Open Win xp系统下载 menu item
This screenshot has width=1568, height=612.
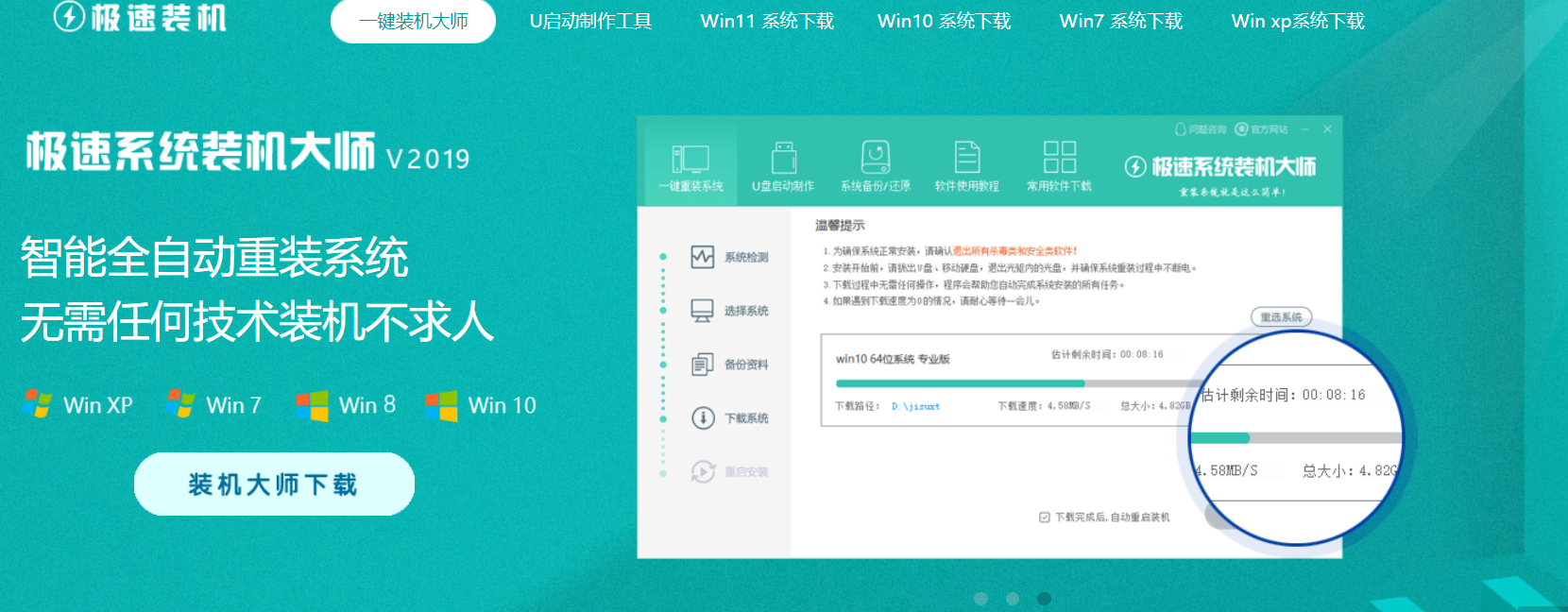point(1298,21)
